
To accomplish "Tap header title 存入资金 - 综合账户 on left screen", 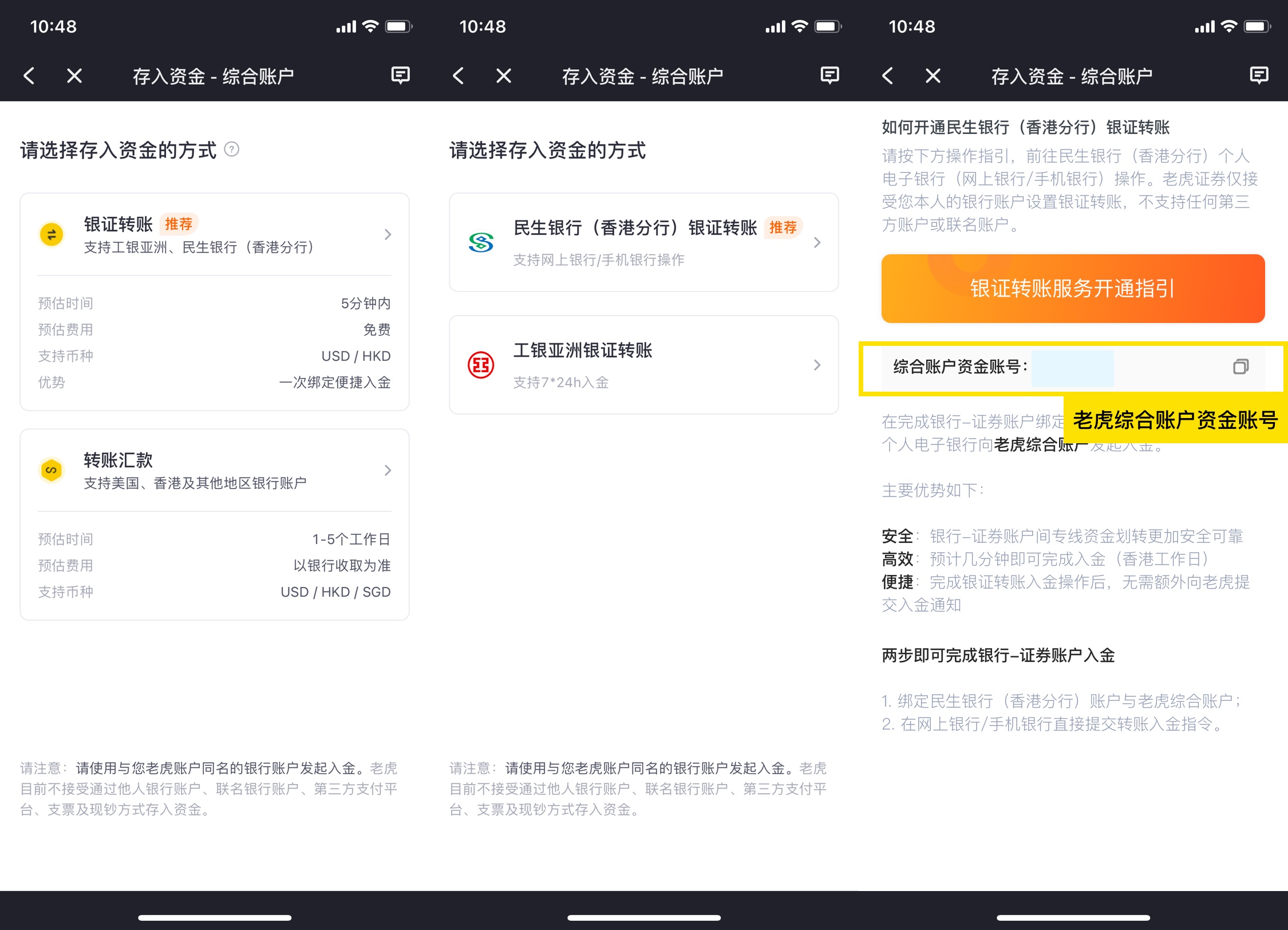I will 214,76.
